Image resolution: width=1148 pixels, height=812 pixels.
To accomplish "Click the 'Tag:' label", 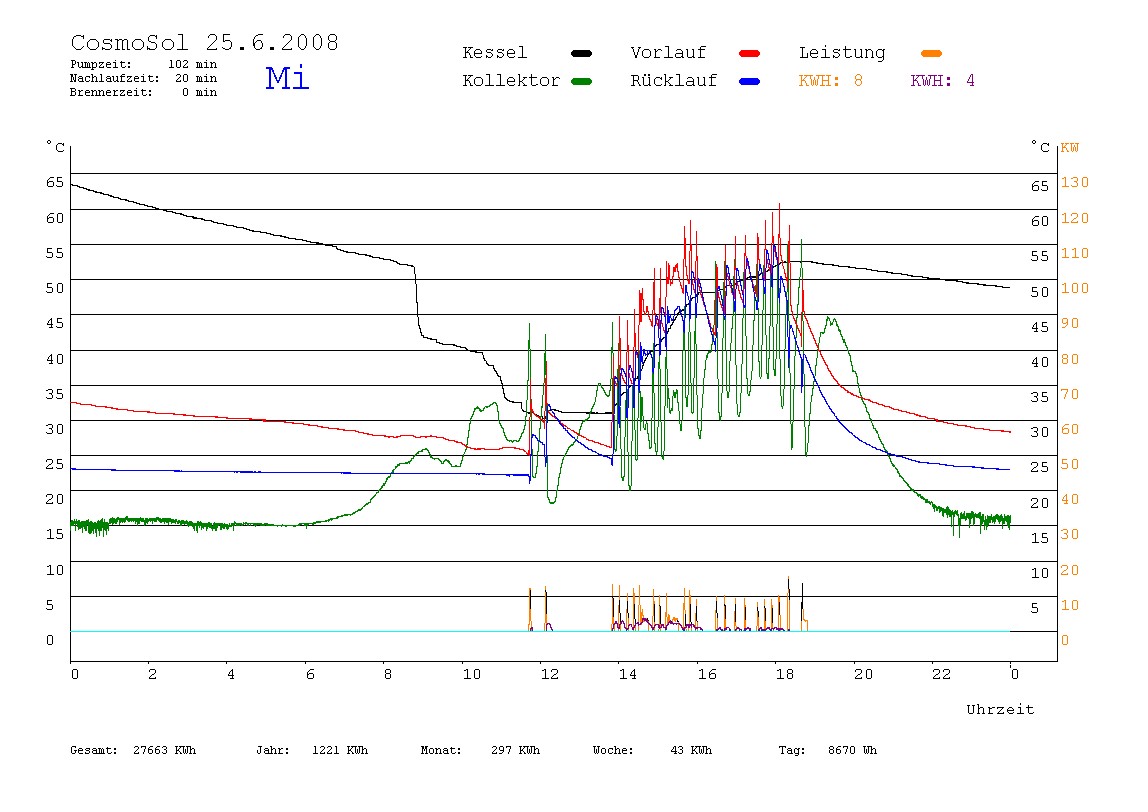I will (x=791, y=750).
